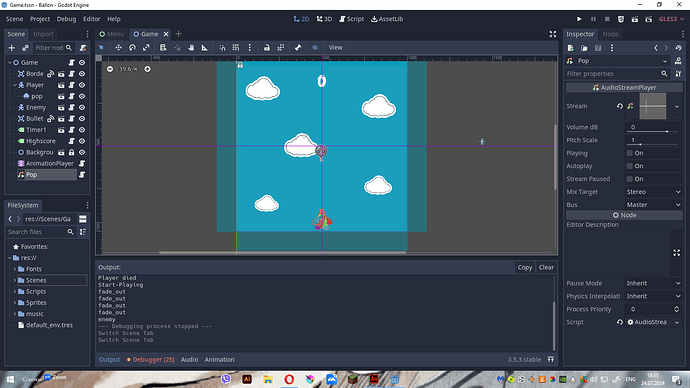The height and width of the screenshot is (388, 690).
Task: Lock the selected object with lock icon
Action: coord(267,48)
